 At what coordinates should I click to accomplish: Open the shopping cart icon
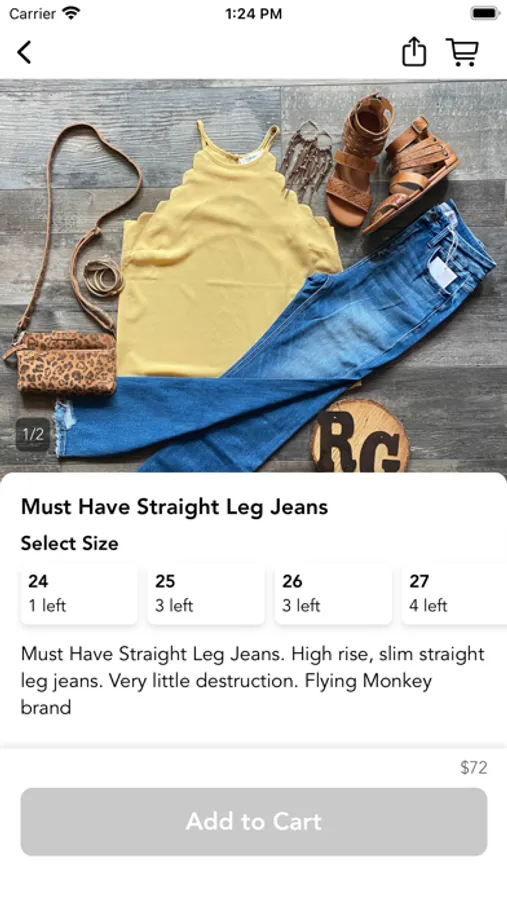462,52
